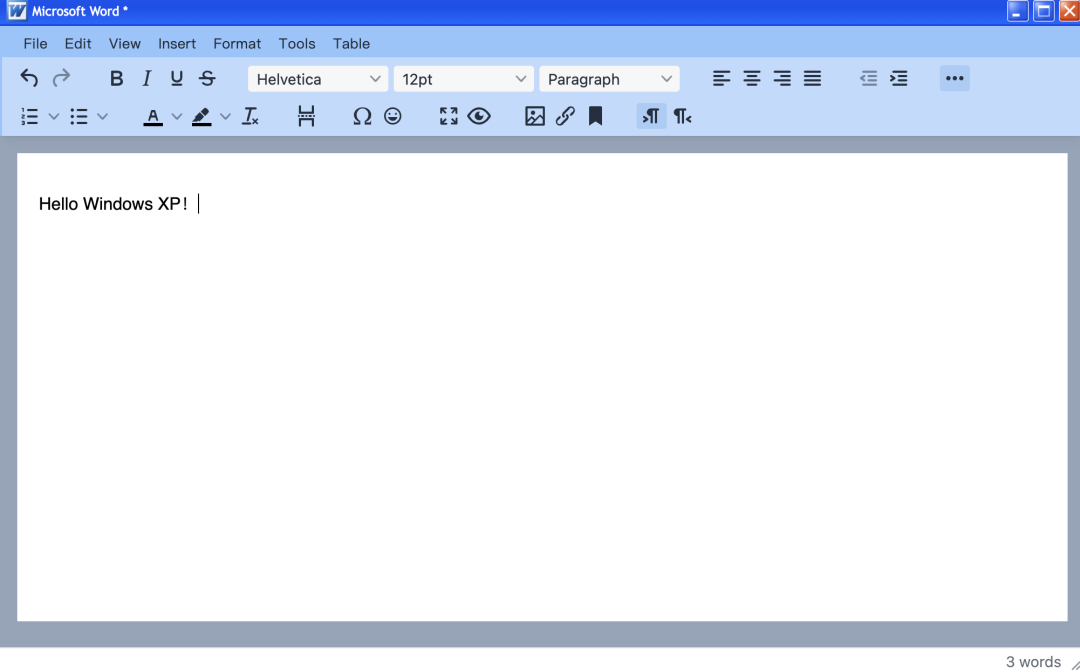Viewport: 1080px width, 672px height.
Task: Decrease paragraph indent
Action: (869, 78)
